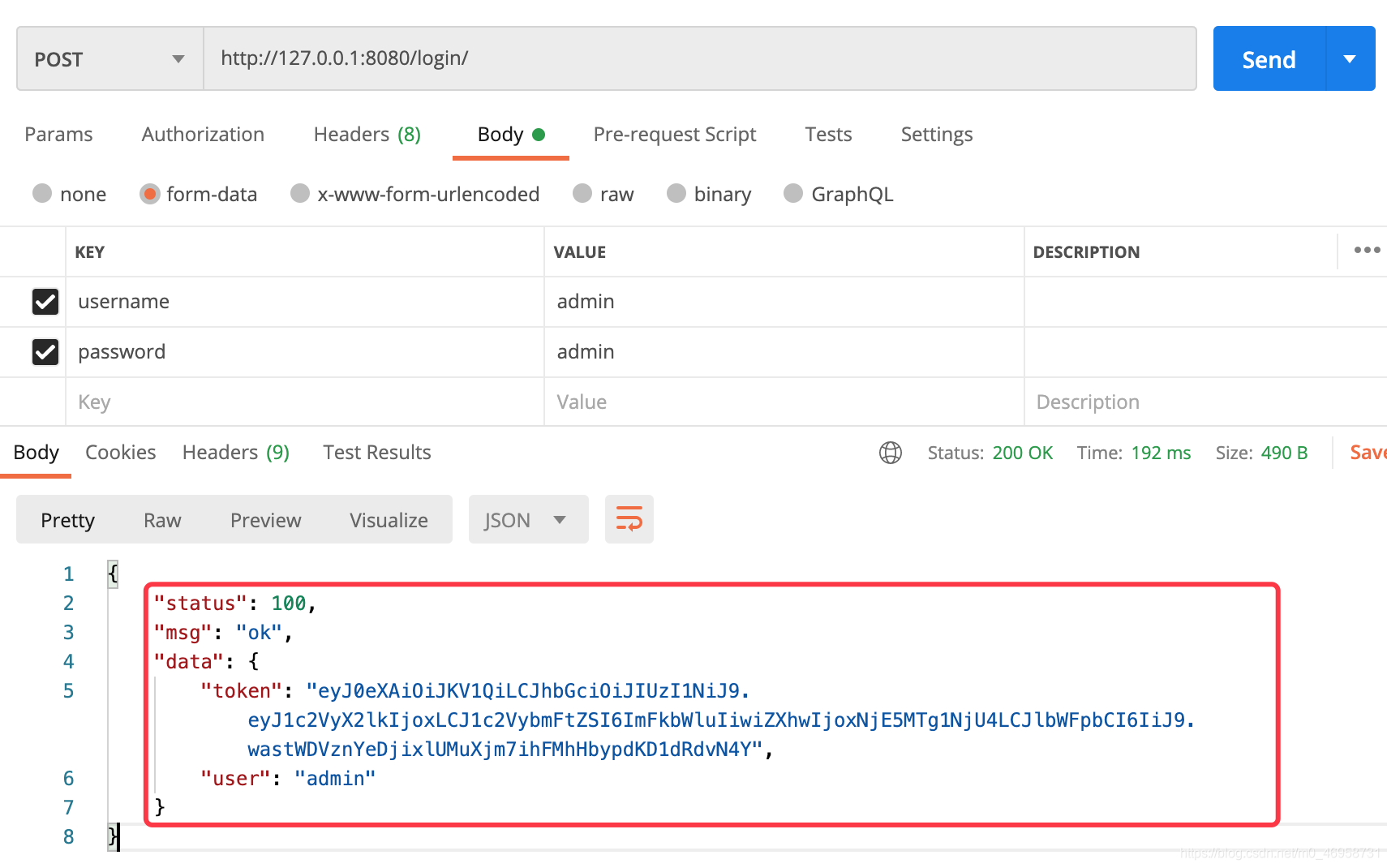
Task: Open the JSON format dropdown
Action: click(528, 519)
